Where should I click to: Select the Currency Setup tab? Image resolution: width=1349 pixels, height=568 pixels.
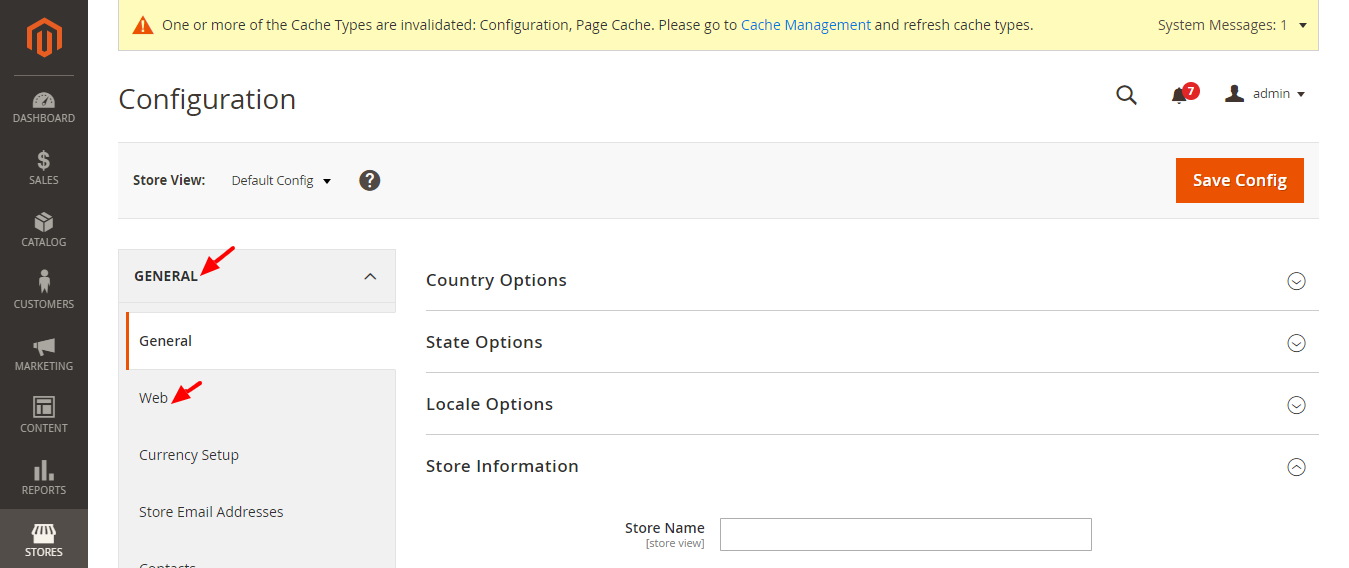[x=189, y=455]
